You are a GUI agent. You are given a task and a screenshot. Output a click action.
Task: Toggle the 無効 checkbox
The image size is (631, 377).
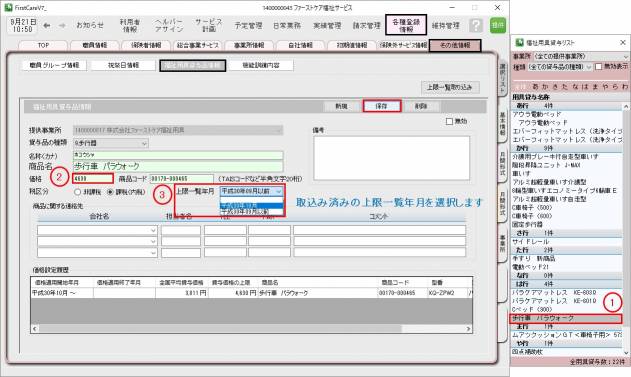coord(450,121)
